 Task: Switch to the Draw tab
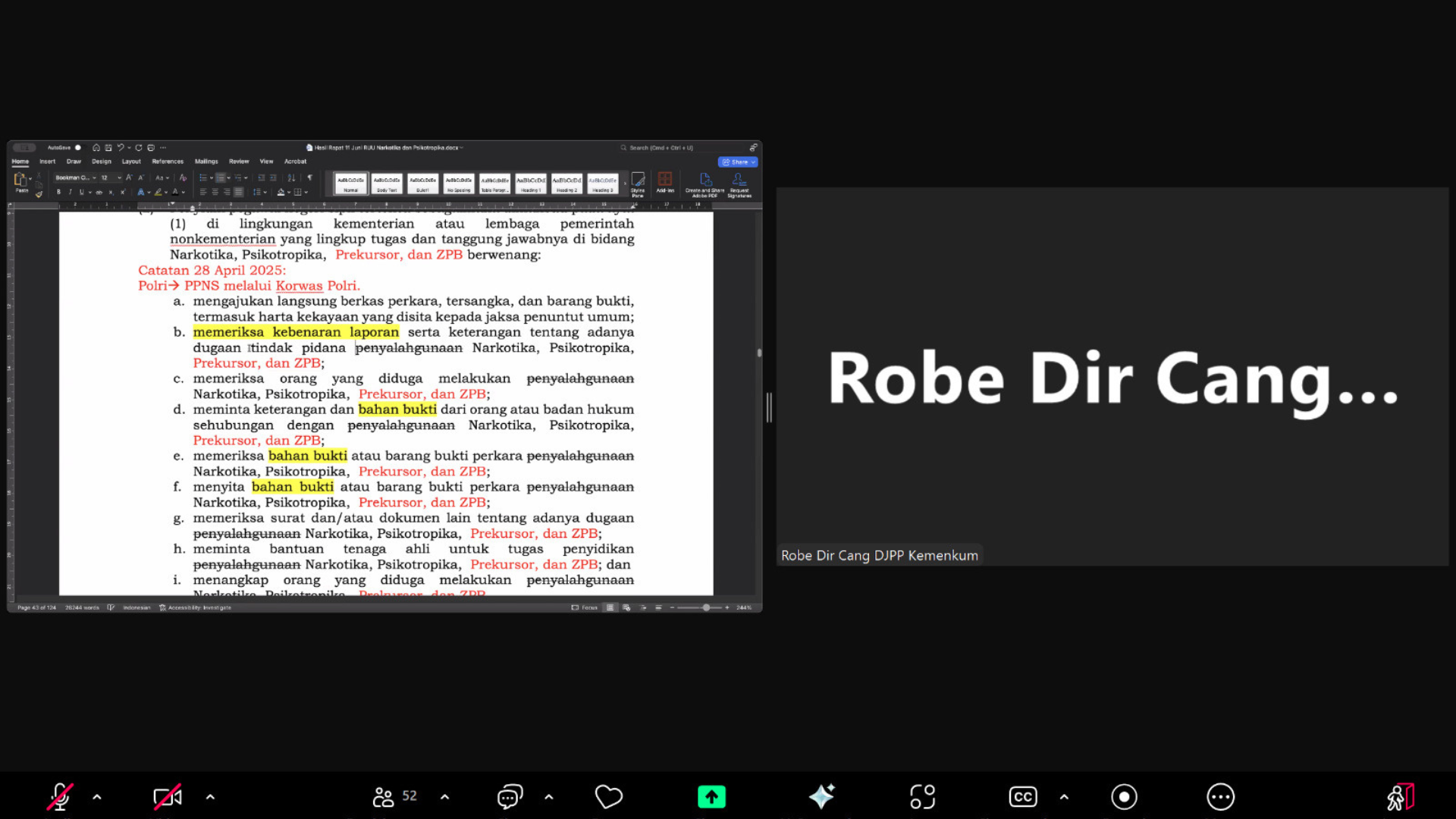pos(74,162)
